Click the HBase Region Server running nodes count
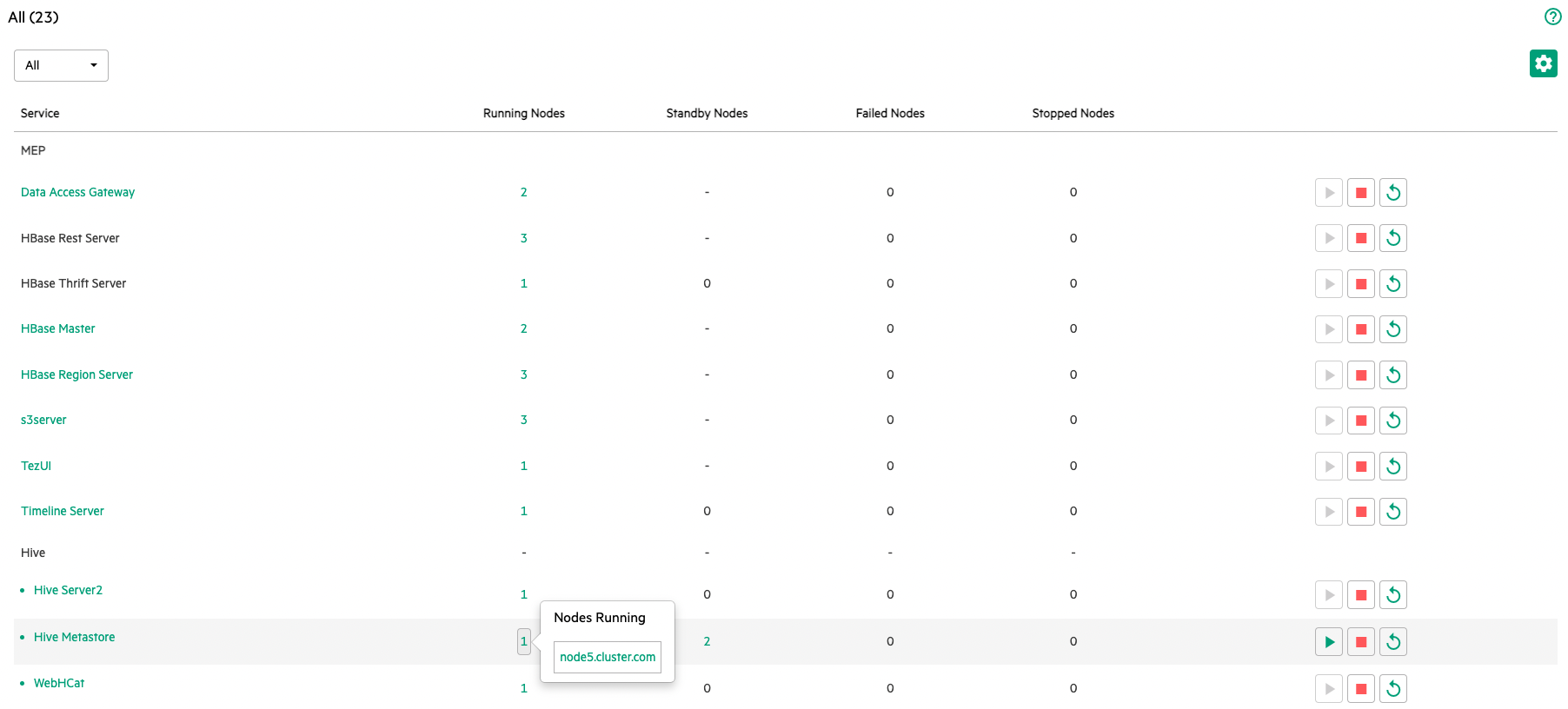Viewport: 1568px width, 709px height. click(x=523, y=374)
